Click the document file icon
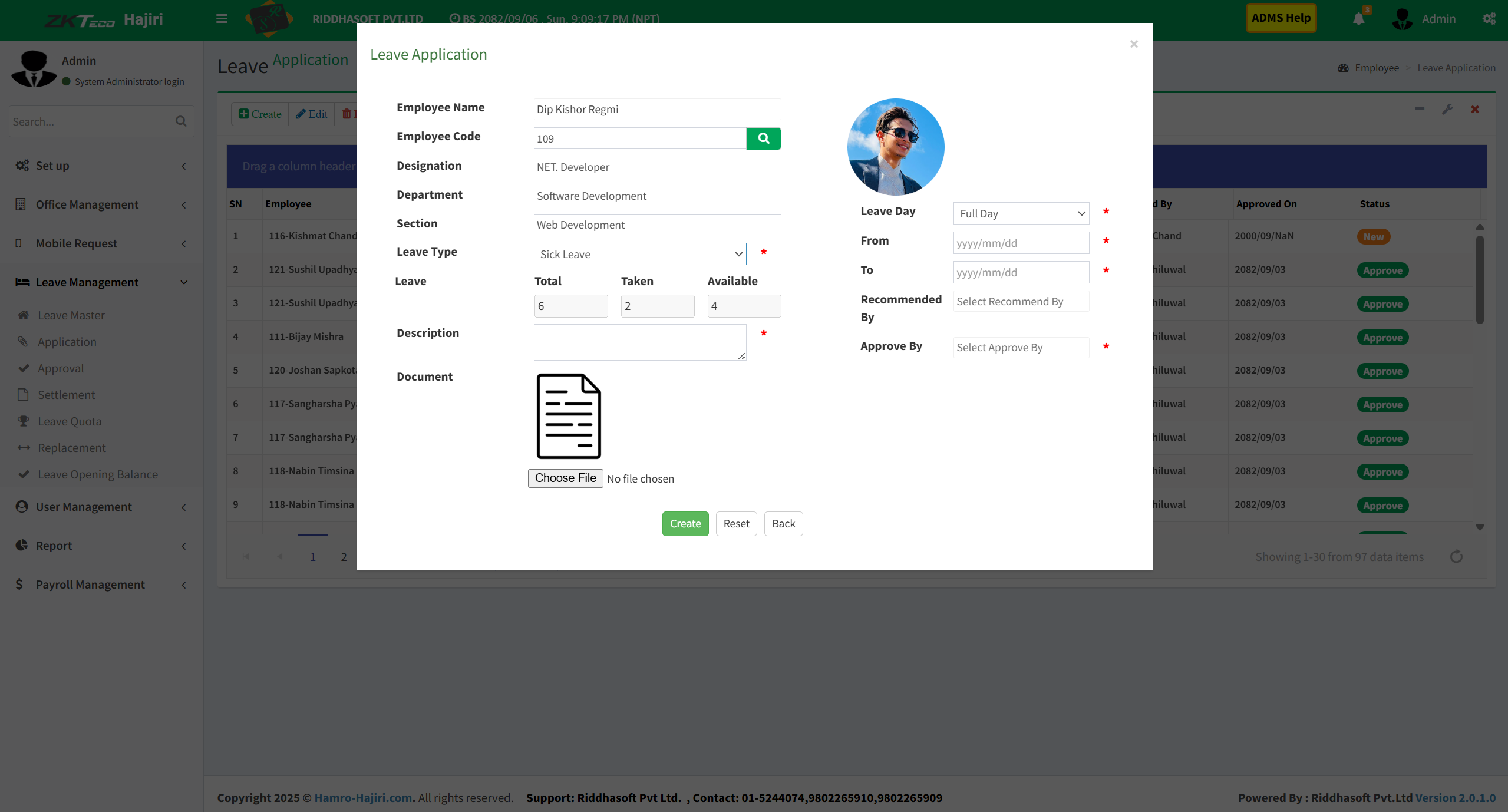The height and width of the screenshot is (812, 1508). (x=568, y=416)
